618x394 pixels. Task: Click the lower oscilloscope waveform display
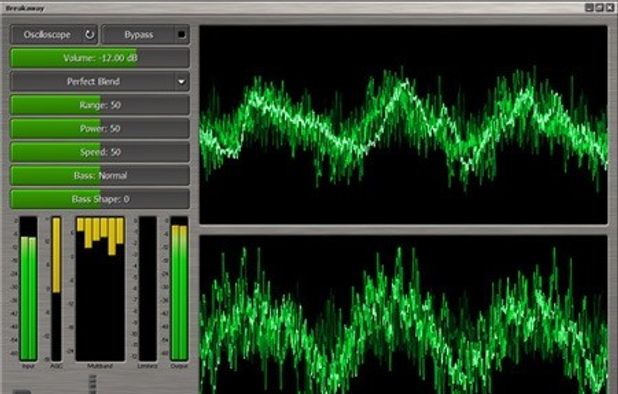tap(404, 315)
